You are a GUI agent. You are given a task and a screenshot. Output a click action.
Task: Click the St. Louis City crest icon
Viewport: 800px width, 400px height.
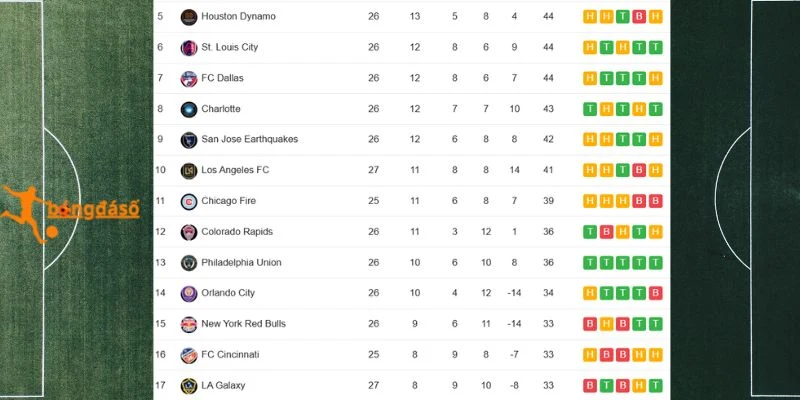coord(189,48)
